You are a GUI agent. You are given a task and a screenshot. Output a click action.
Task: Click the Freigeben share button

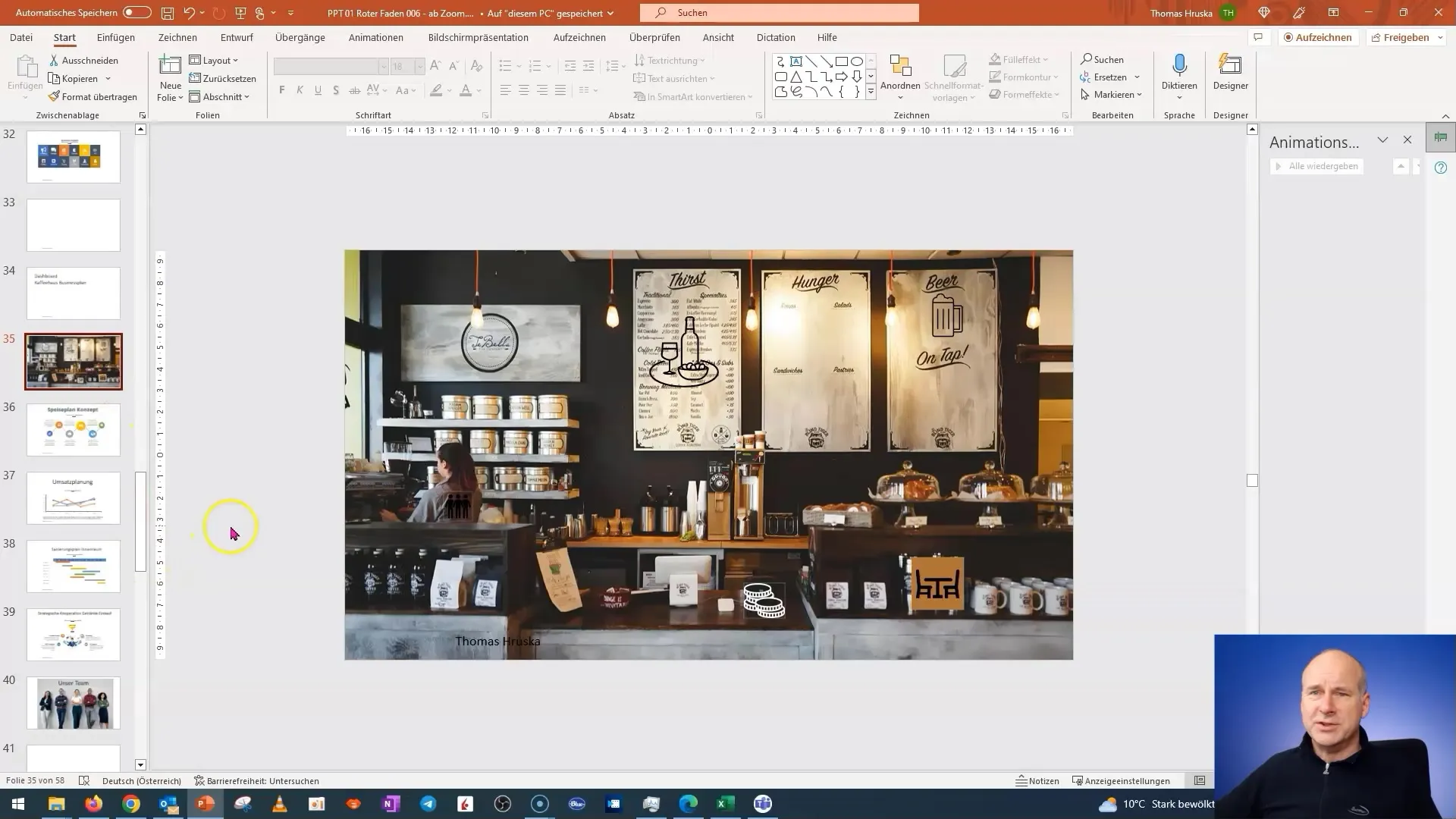point(1405,37)
